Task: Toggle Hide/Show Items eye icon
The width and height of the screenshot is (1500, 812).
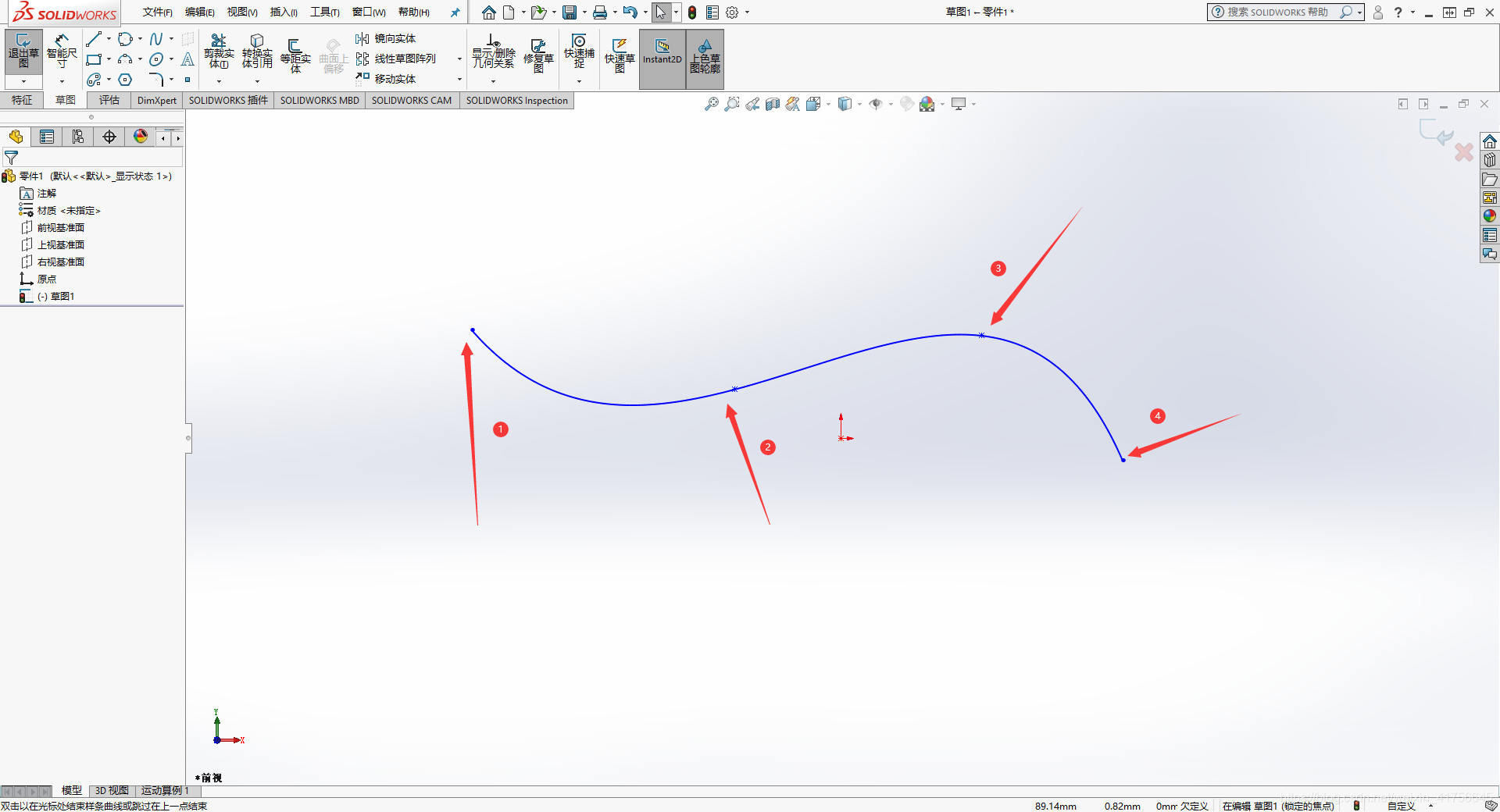Action: coord(876,104)
